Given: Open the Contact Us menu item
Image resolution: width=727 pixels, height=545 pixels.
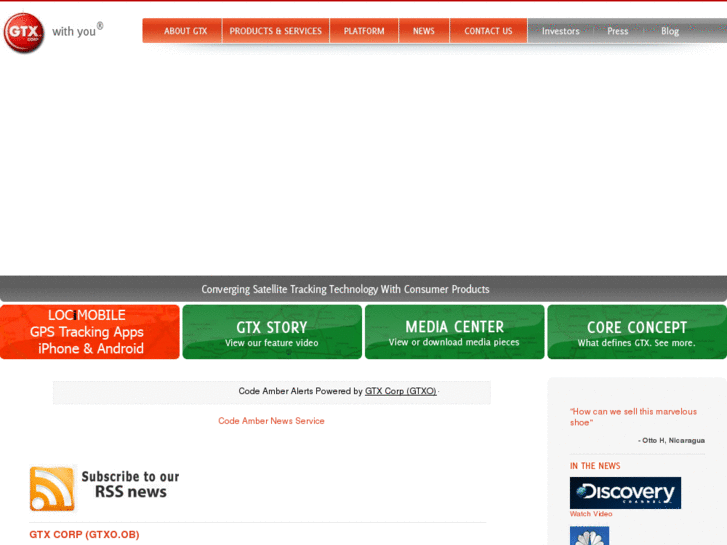Looking at the screenshot, I should click(488, 31).
